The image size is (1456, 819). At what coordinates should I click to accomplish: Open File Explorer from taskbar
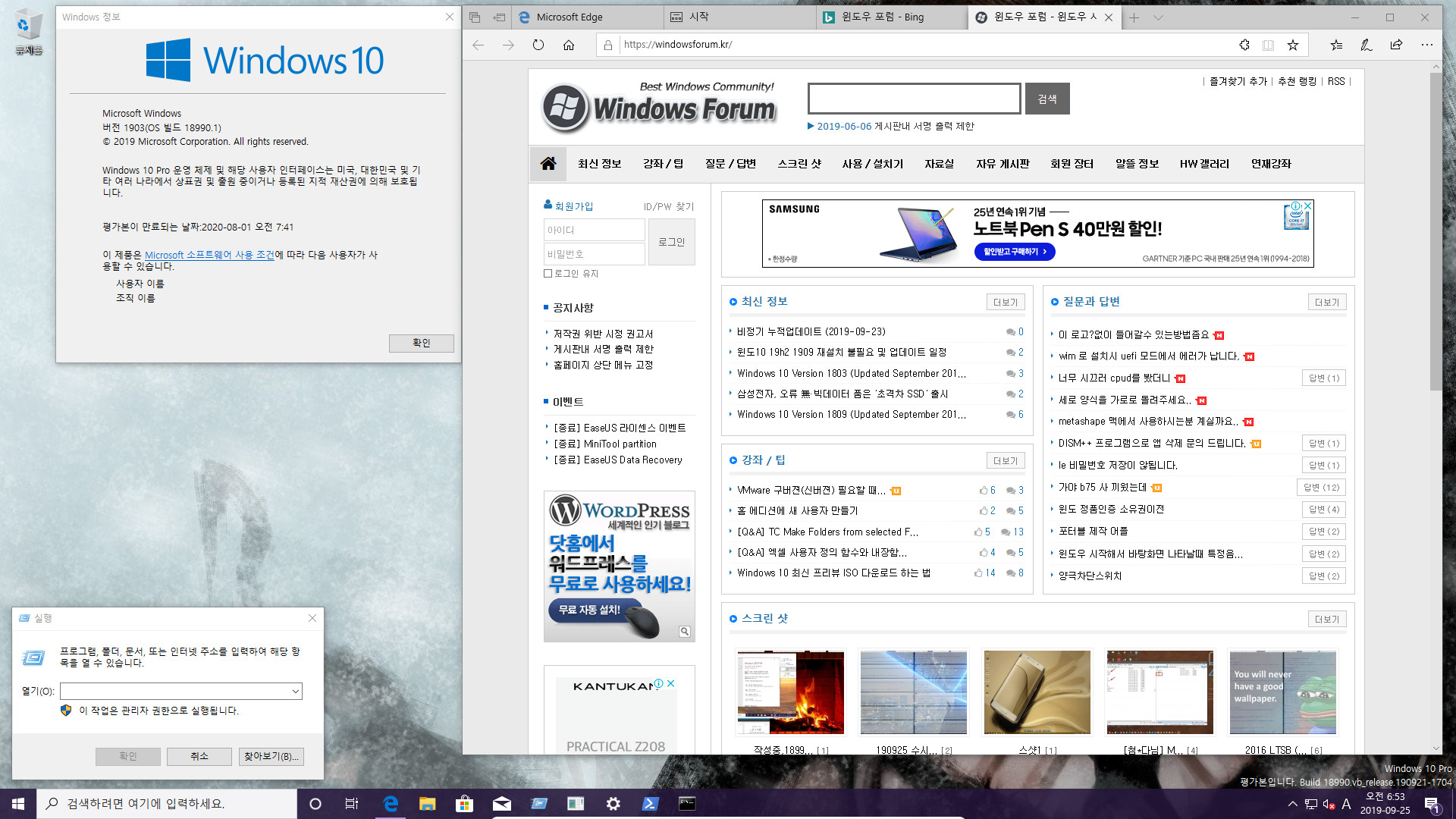tap(427, 804)
